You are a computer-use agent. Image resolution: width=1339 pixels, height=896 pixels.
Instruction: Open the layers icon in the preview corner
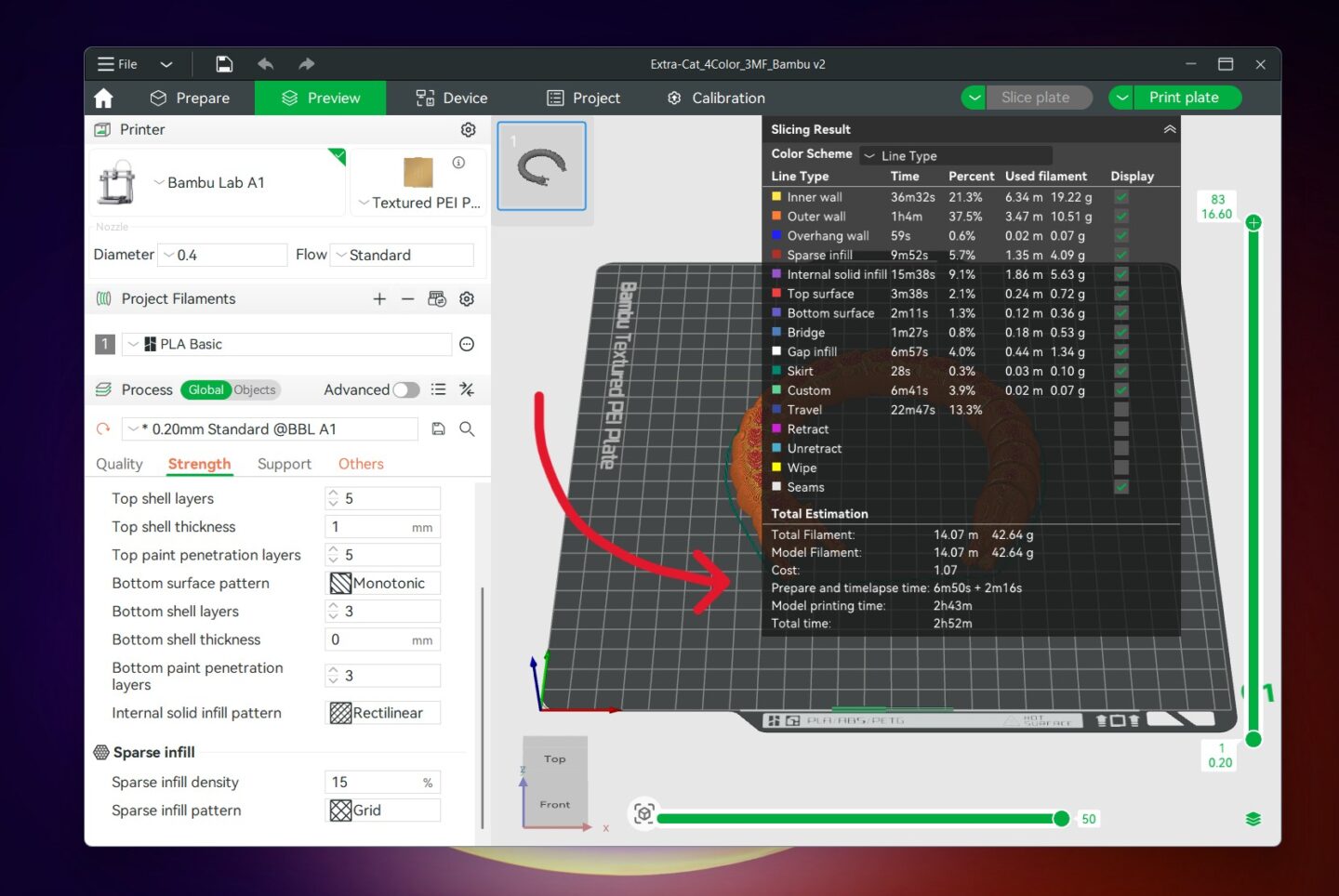point(1253,819)
